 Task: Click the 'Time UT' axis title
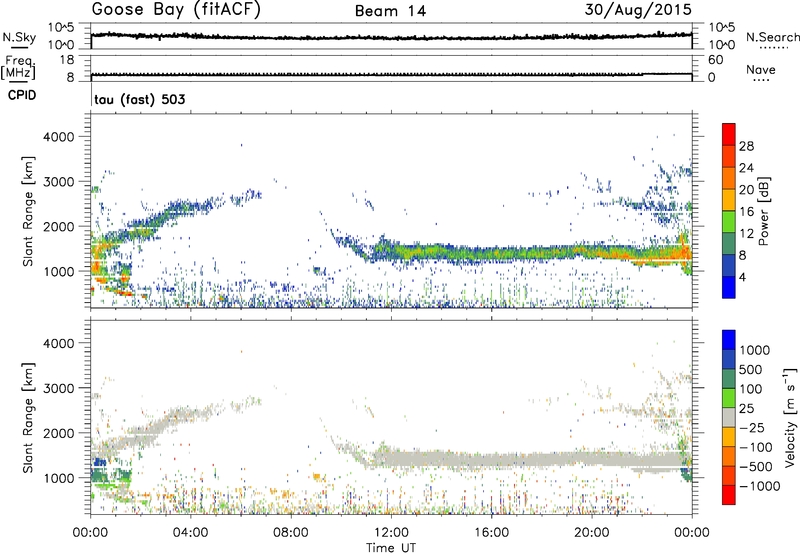391,547
